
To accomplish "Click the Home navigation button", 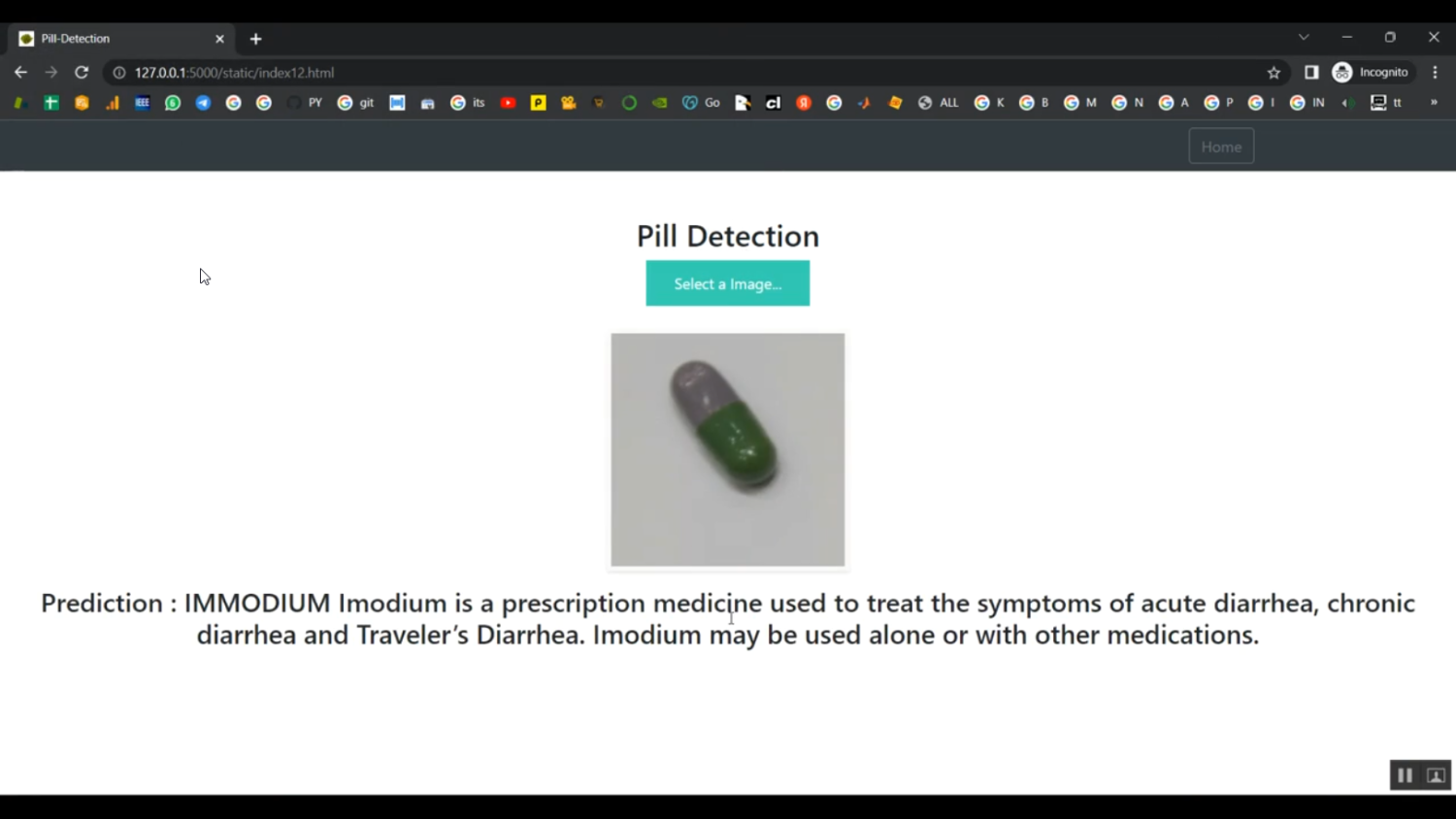I will [1221, 147].
